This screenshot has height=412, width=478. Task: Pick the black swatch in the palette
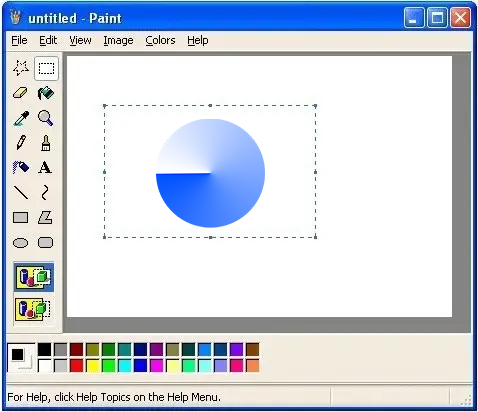(x=45, y=350)
